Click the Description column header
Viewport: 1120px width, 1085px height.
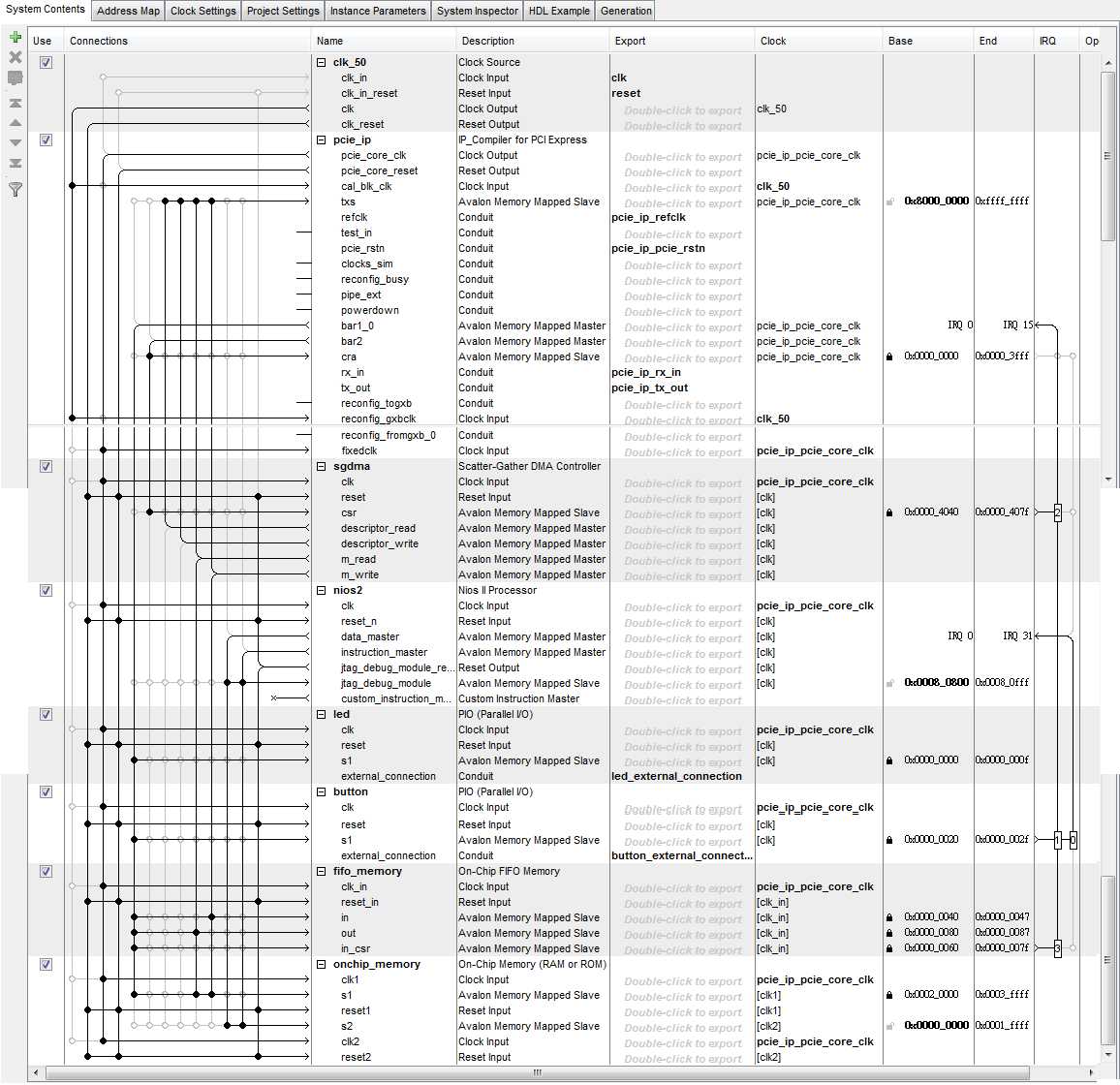click(x=532, y=41)
